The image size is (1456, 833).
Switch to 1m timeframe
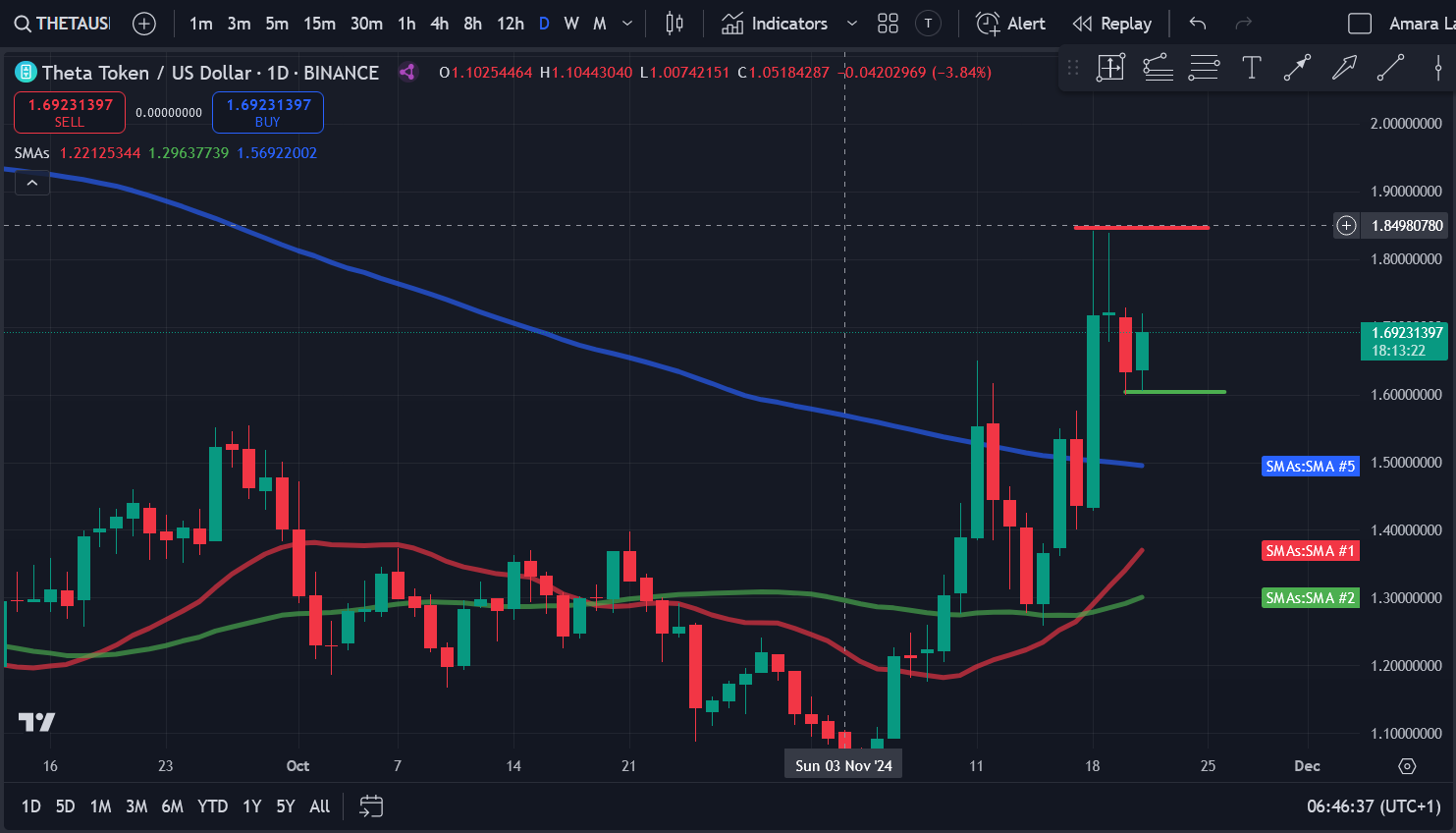click(201, 24)
